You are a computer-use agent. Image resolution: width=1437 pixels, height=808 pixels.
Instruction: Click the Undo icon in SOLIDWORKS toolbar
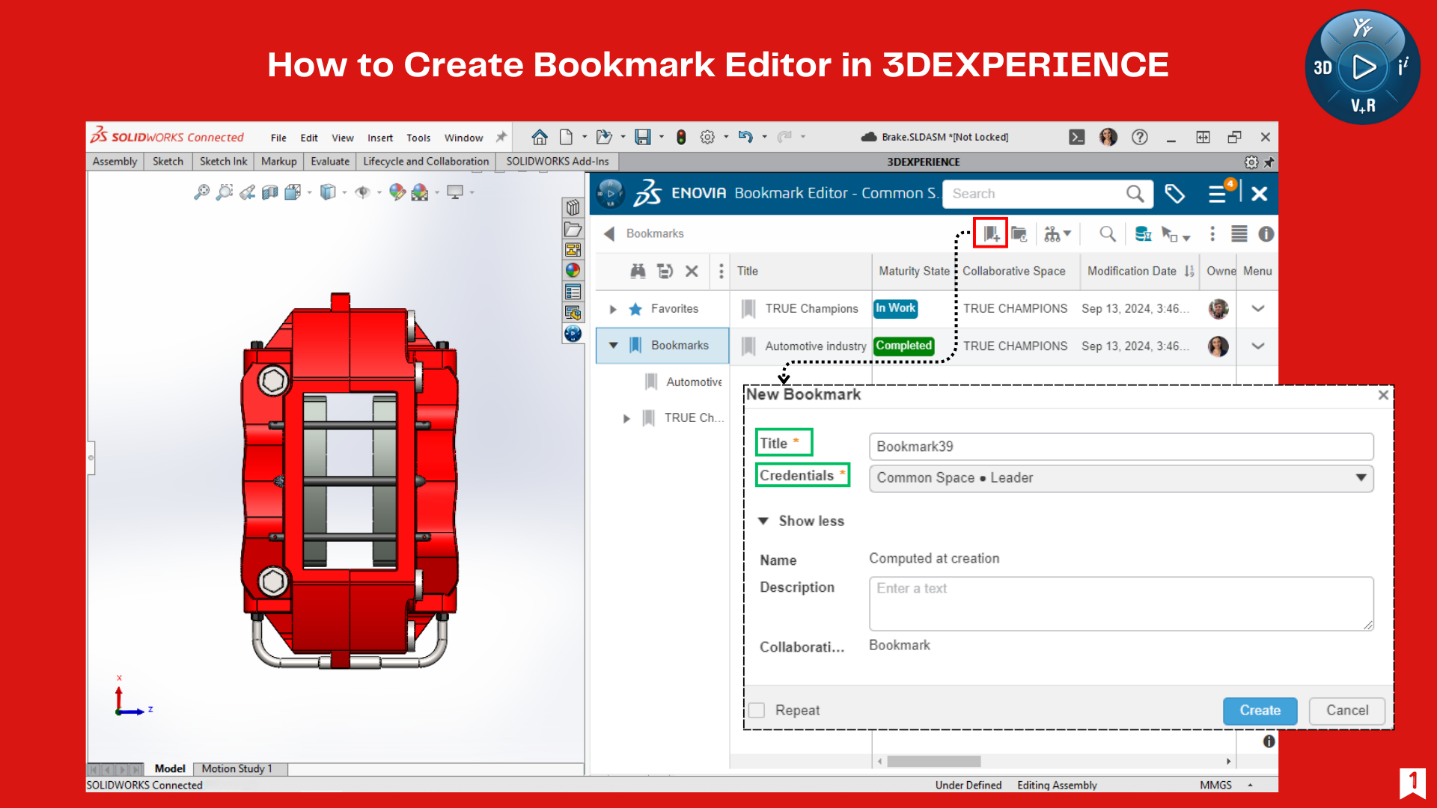(745, 137)
